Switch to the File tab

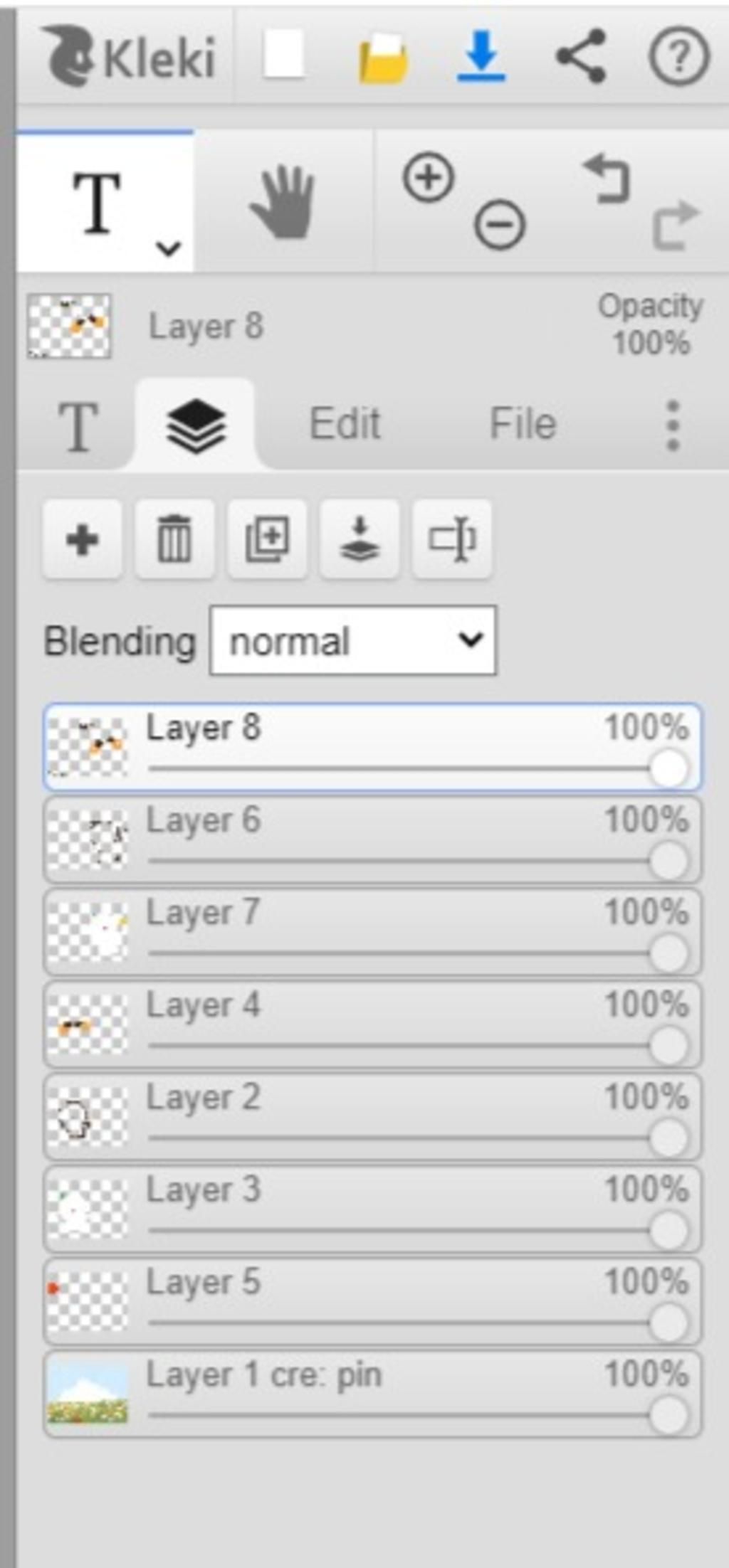tap(523, 424)
